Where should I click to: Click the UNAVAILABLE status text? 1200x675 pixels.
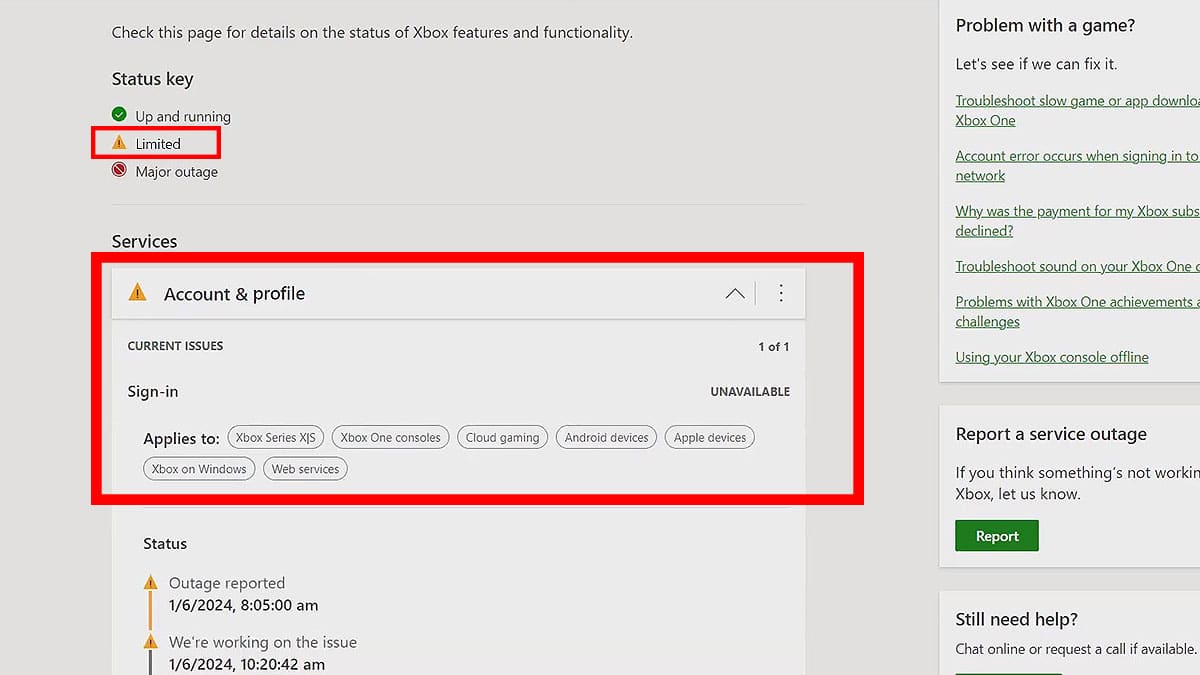point(750,392)
